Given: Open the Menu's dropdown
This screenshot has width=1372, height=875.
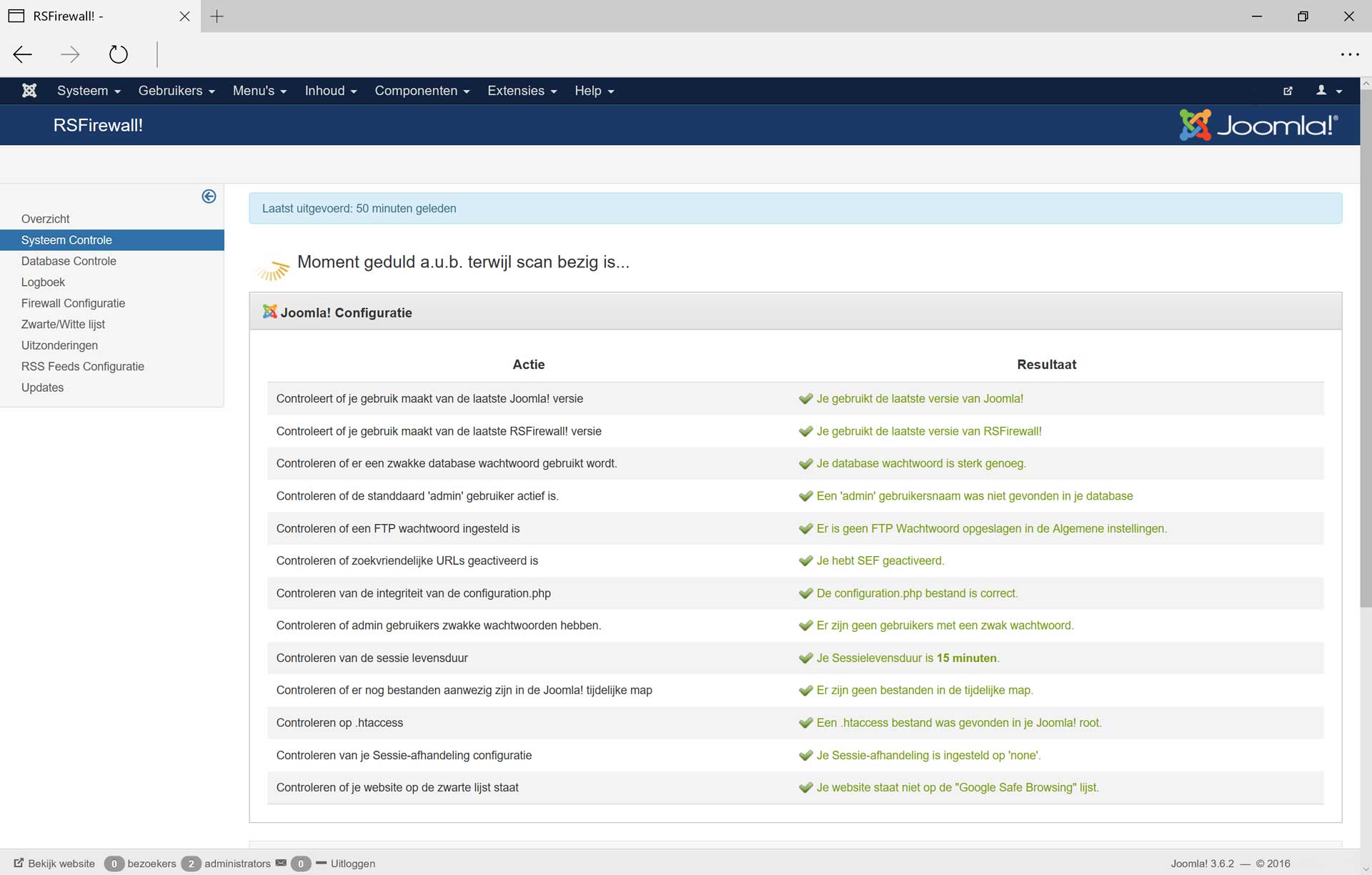Looking at the screenshot, I should coord(259,91).
